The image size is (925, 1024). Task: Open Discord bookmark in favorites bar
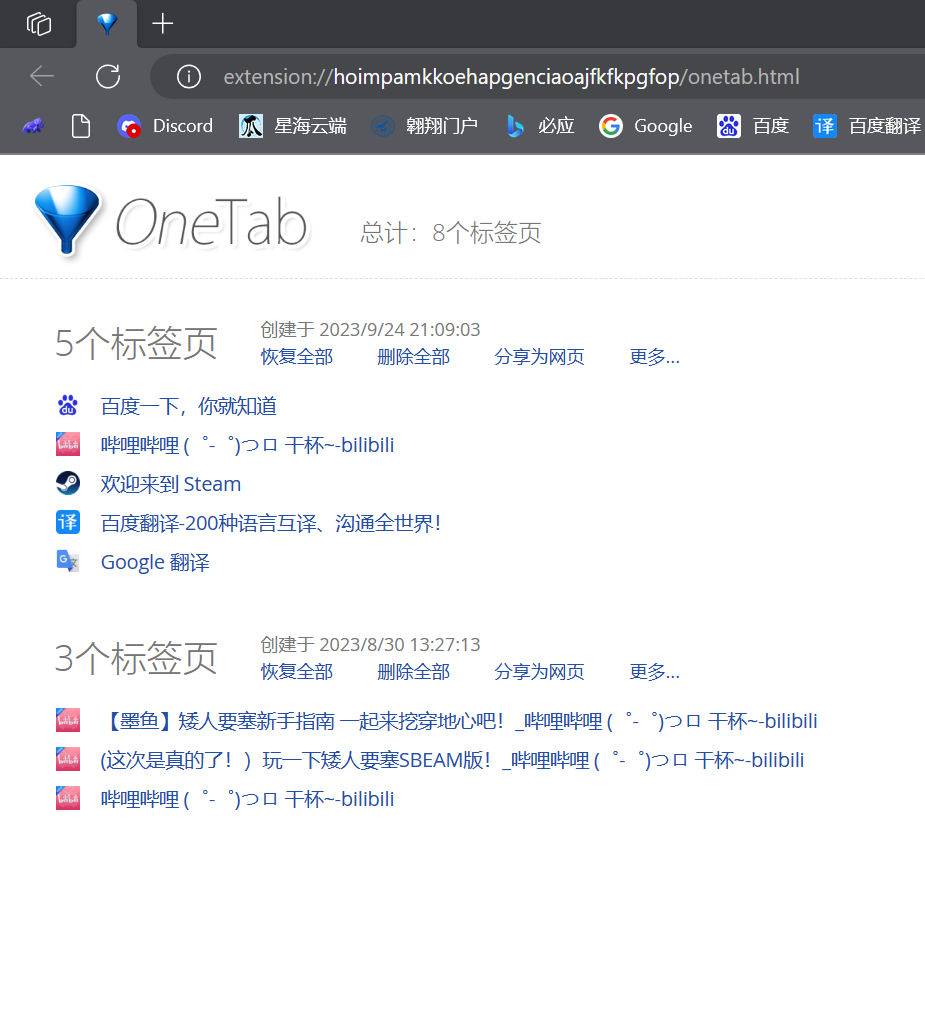tap(165, 126)
